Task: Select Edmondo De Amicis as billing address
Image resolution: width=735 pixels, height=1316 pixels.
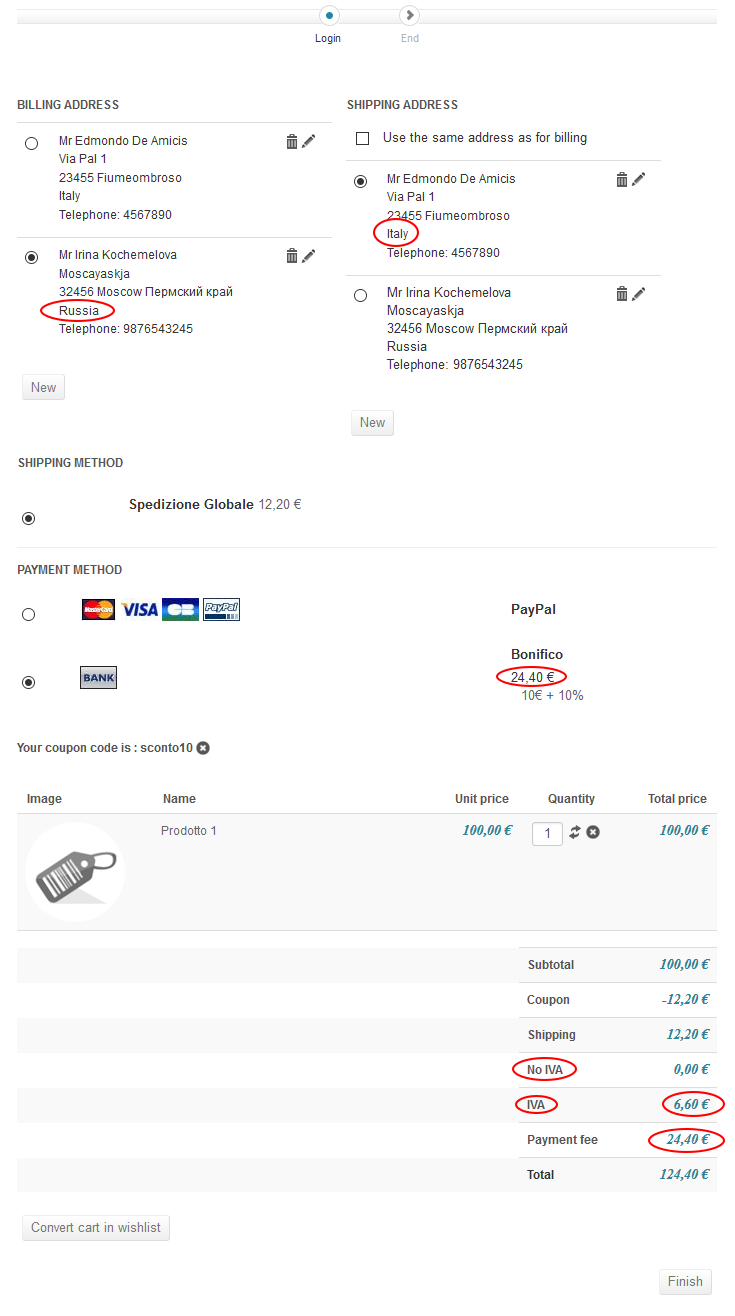Action: (32, 143)
